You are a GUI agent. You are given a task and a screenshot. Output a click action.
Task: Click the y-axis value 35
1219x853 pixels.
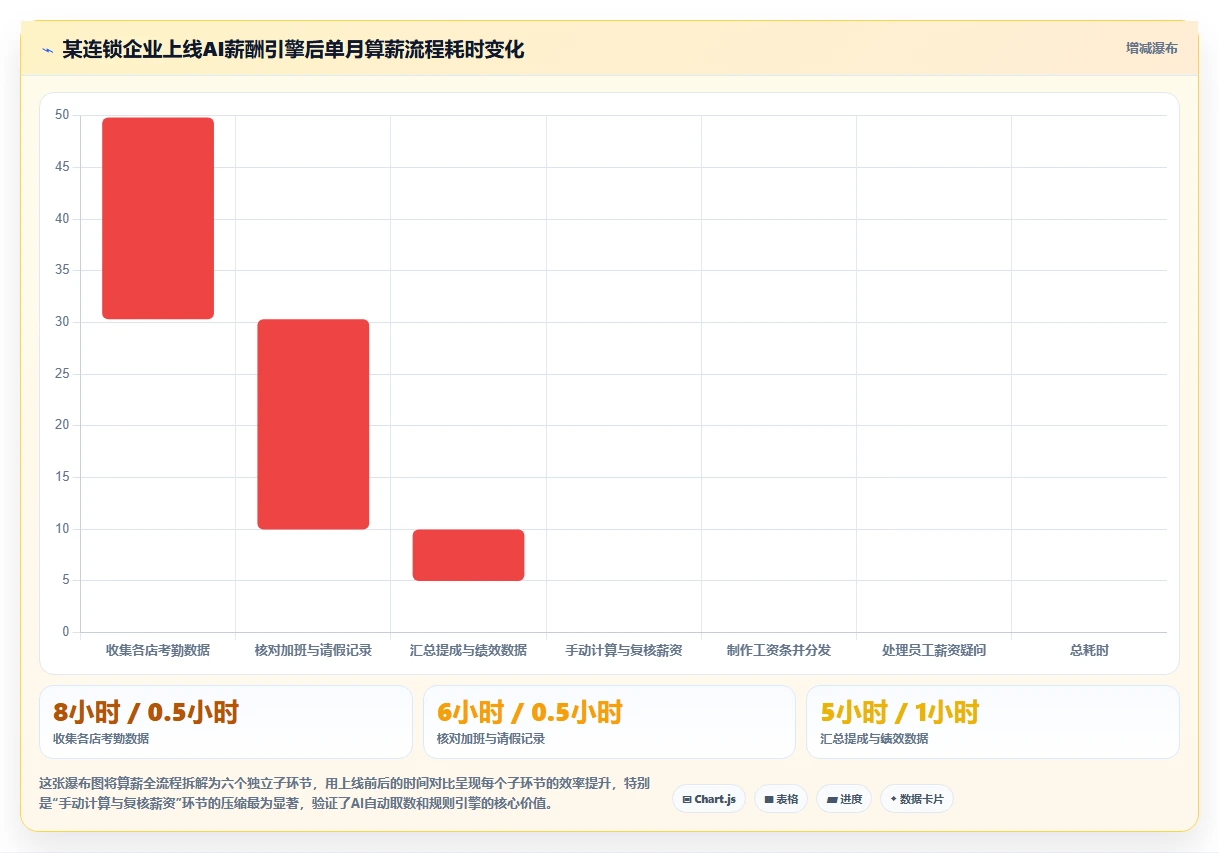pyautogui.click(x=62, y=270)
